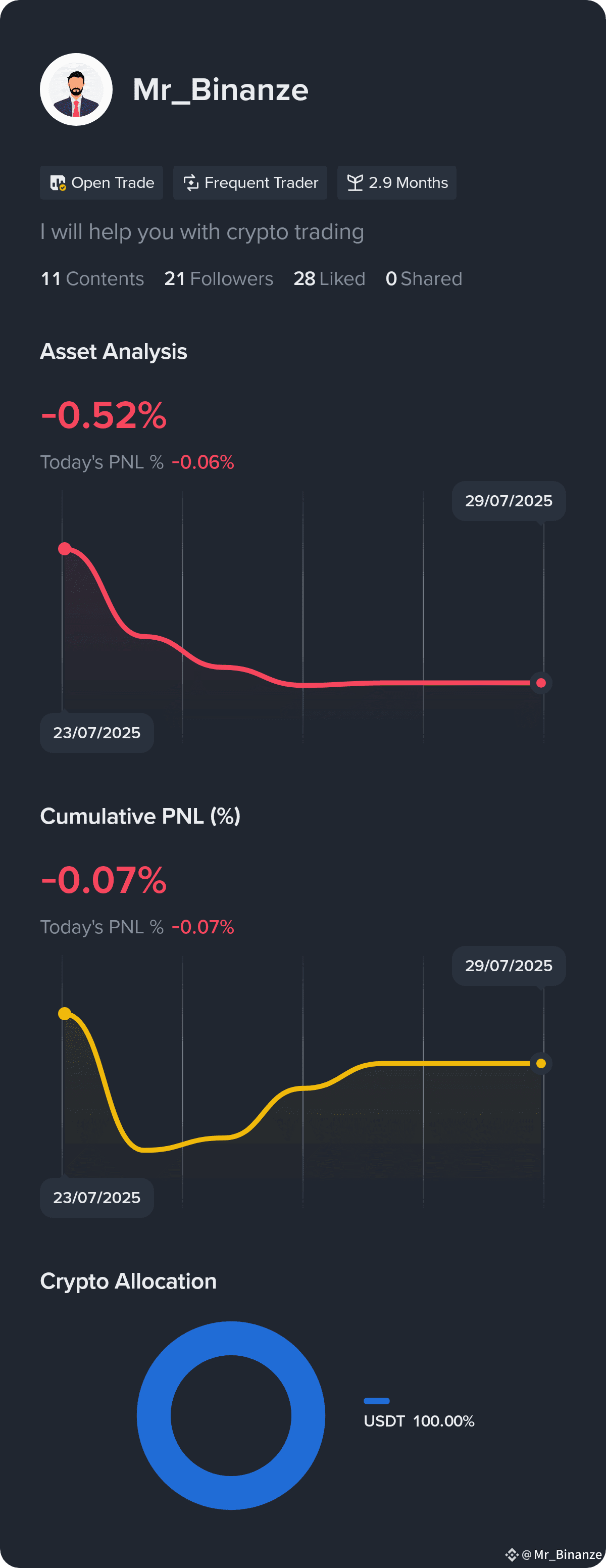Click the Mr_Binanze username heading
This screenshot has width=606, height=1568.
221,90
